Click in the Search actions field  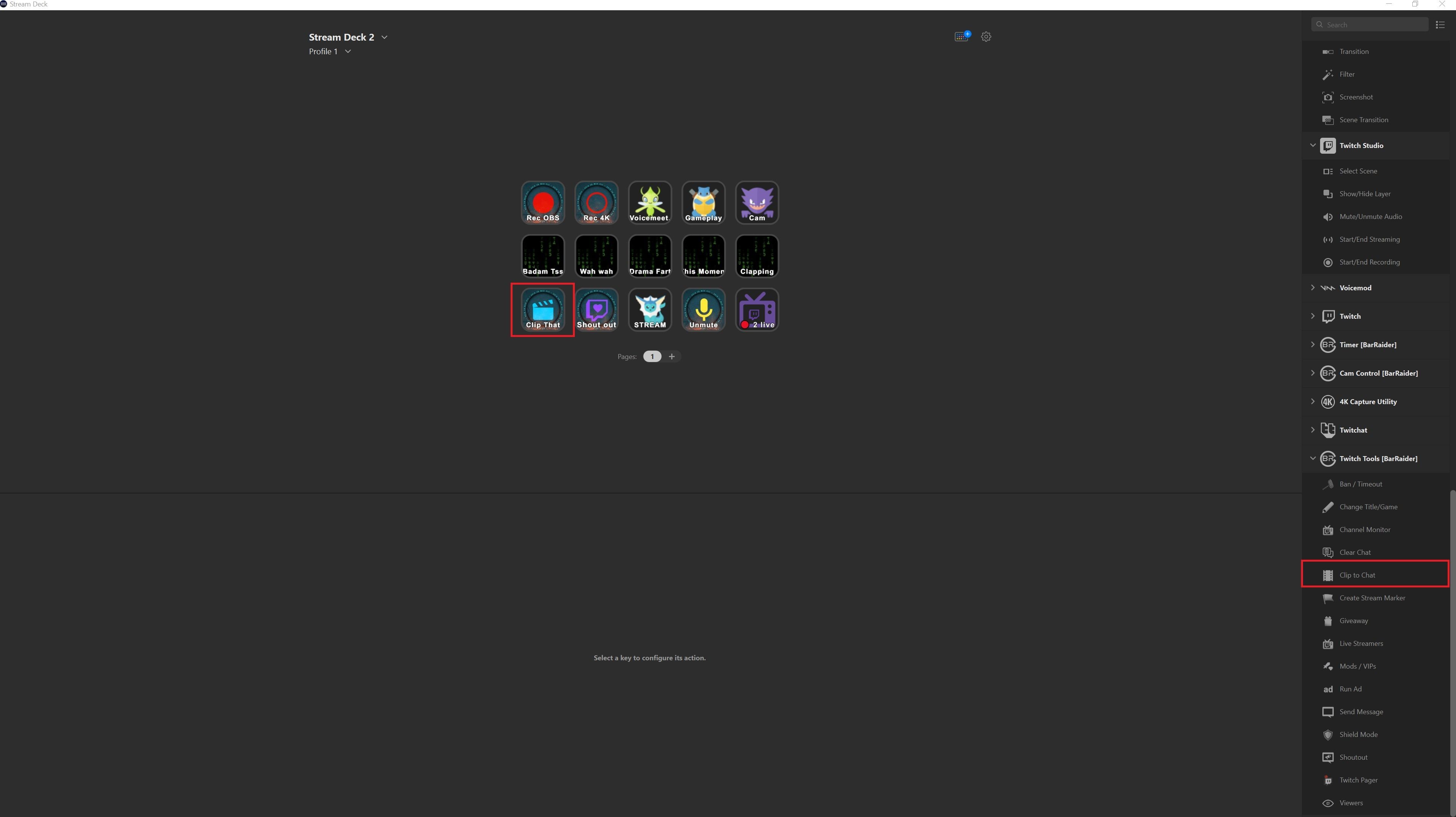coord(1370,24)
